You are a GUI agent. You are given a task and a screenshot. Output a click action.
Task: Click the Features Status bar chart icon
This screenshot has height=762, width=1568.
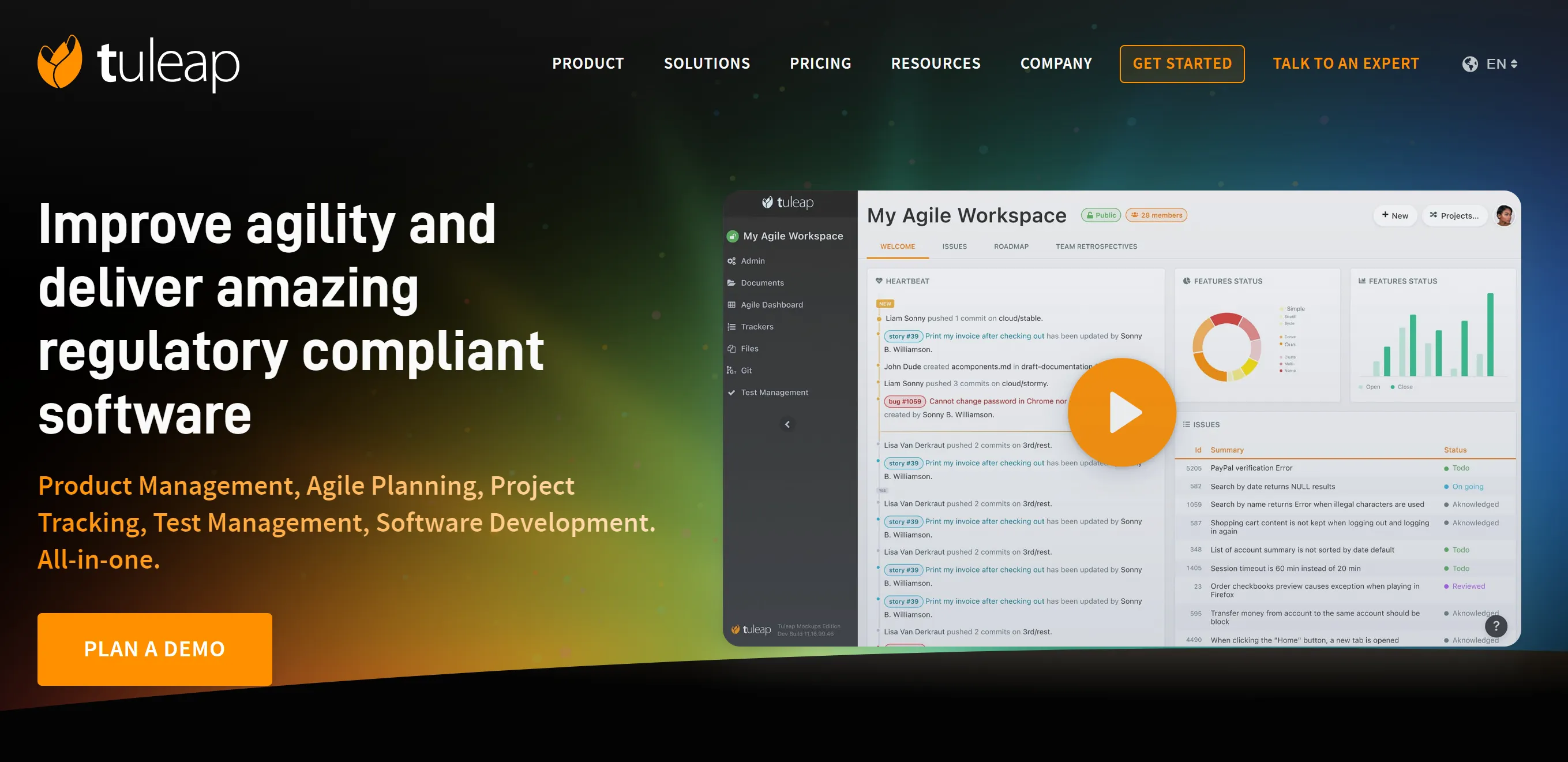coord(1361,281)
